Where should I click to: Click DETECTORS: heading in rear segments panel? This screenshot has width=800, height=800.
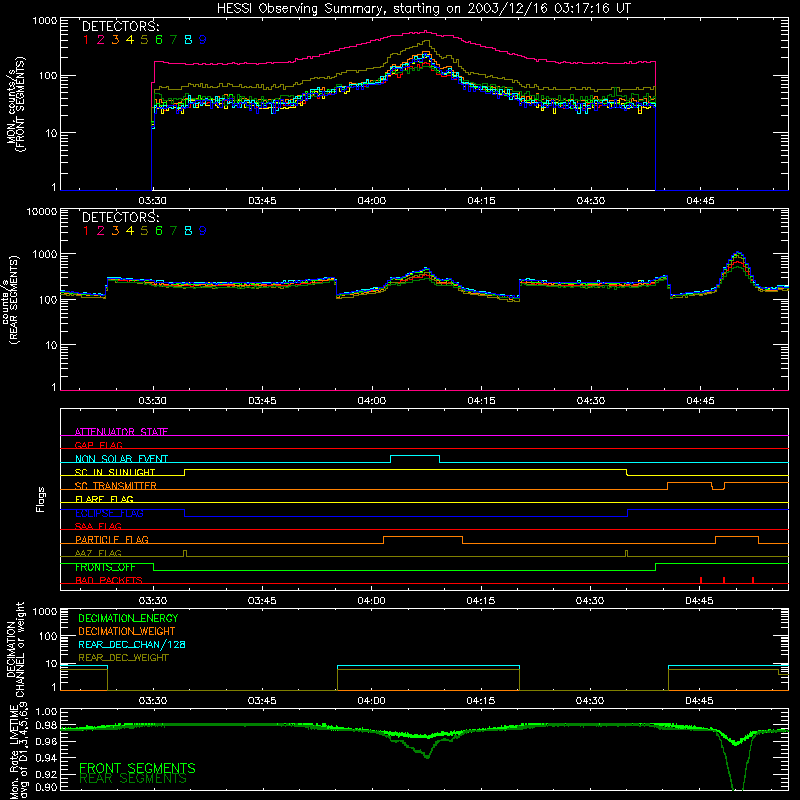[x=120, y=217]
